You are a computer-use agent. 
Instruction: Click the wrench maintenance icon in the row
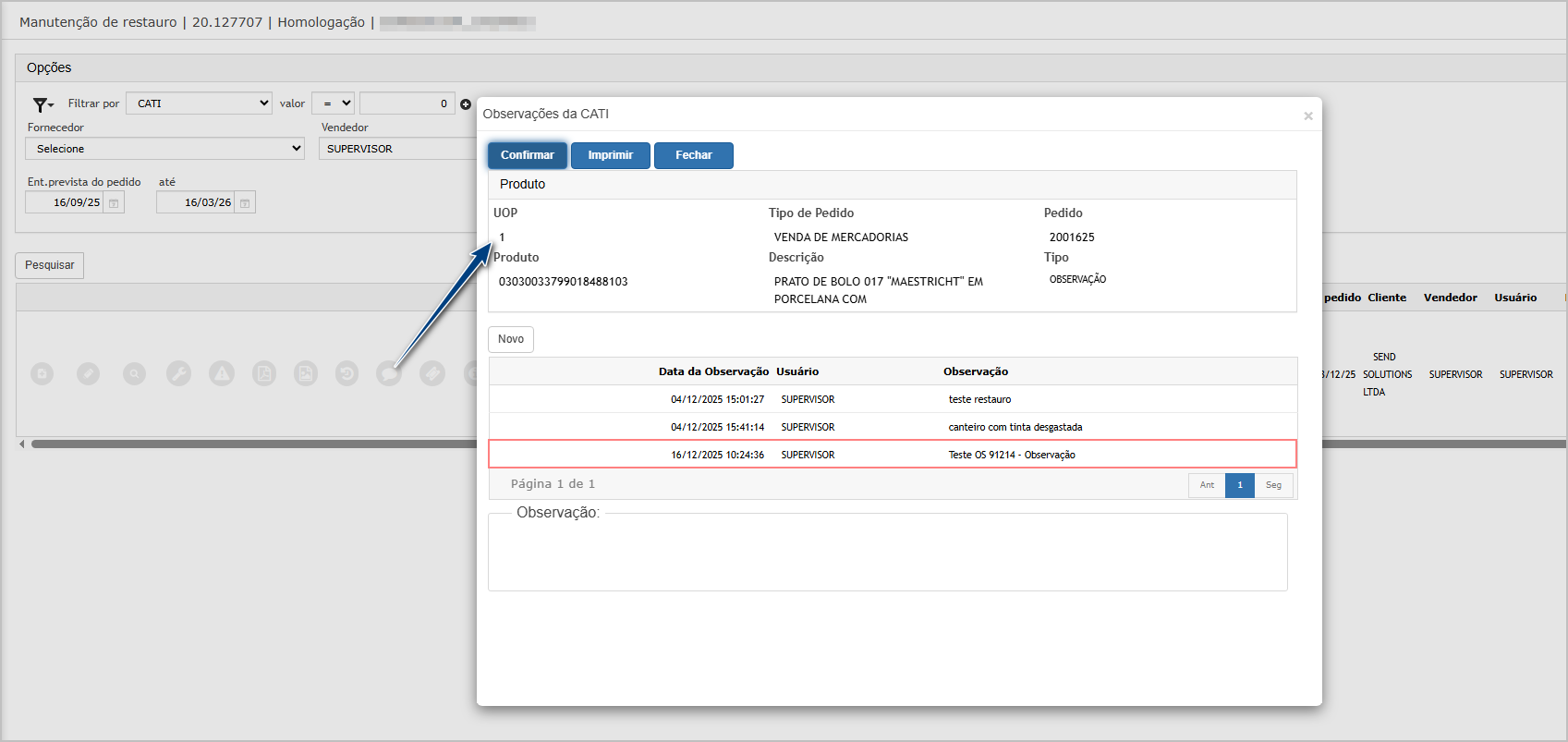pyautogui.click(x=178, y=374)
